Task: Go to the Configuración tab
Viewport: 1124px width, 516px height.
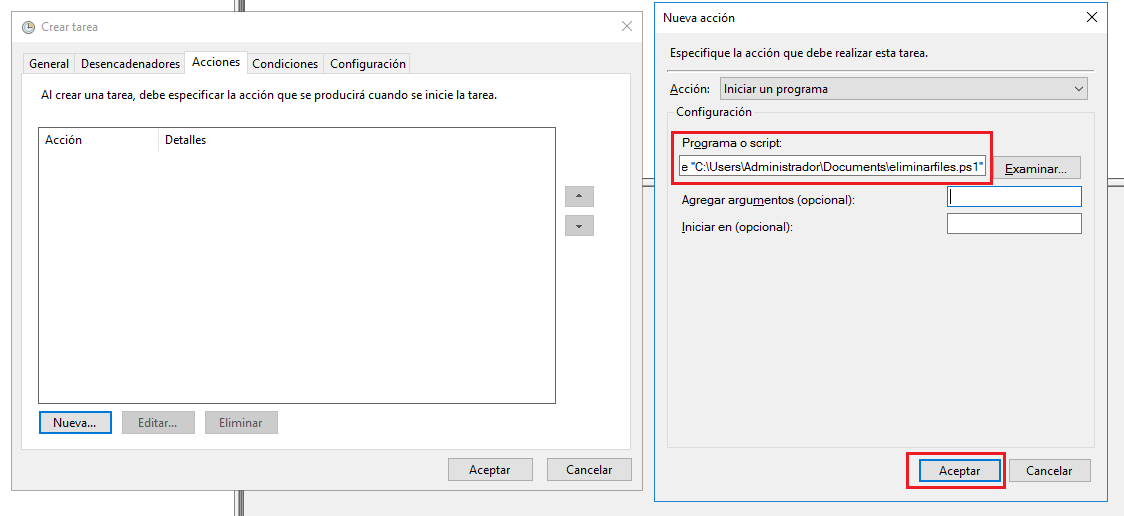Action: [368, 64]
